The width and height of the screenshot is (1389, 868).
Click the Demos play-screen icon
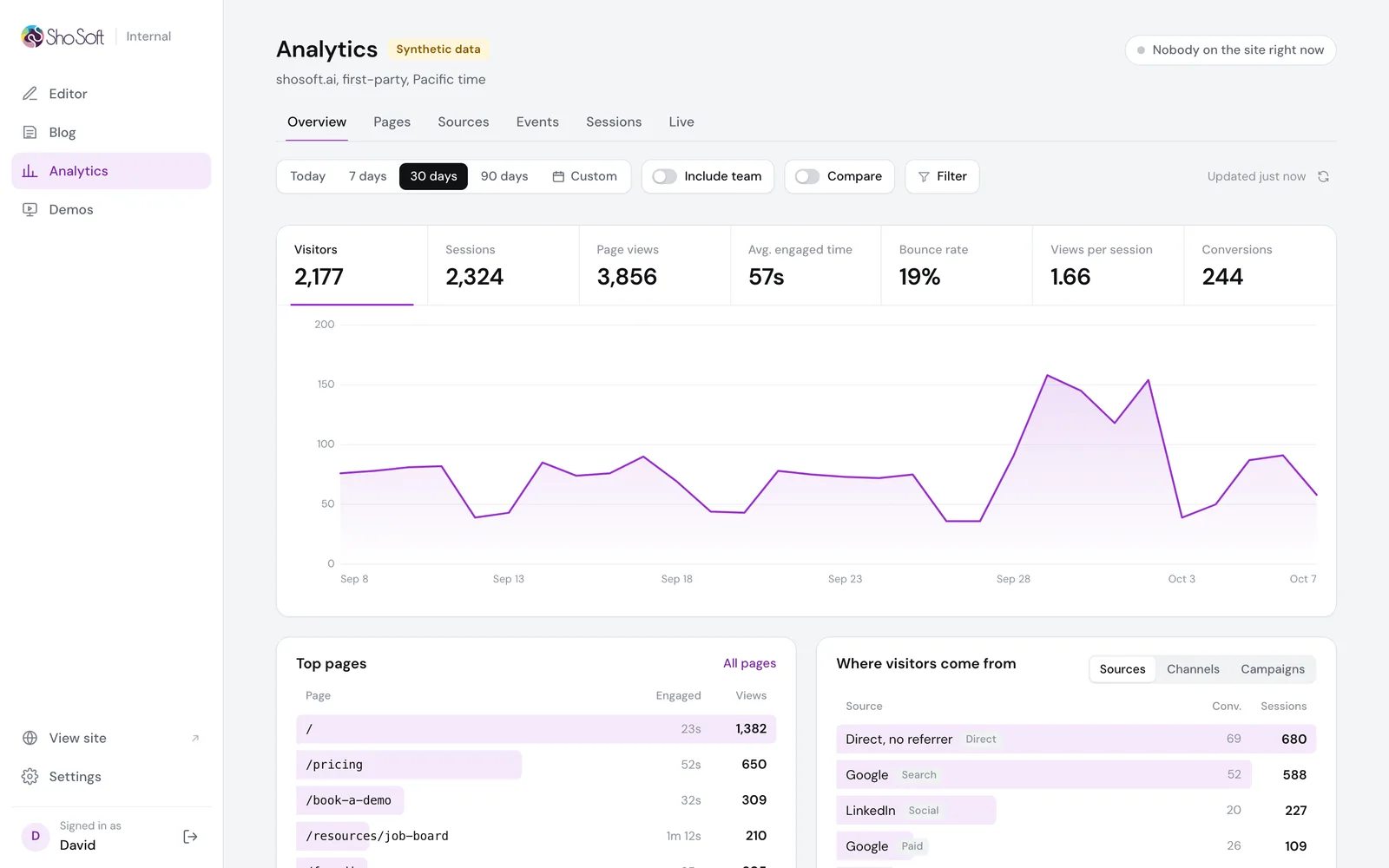point(30,209)
